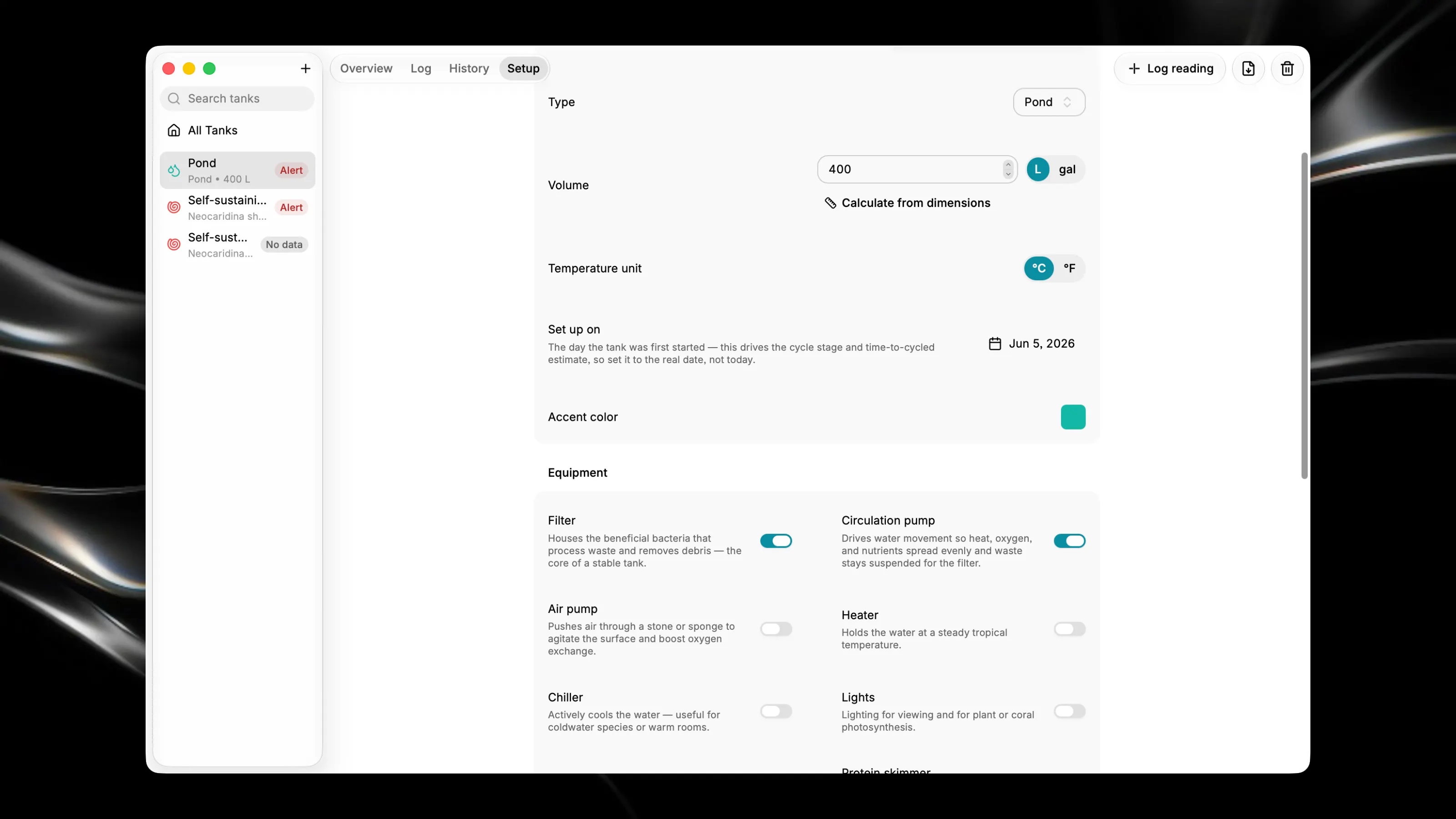Viewport: 1456px width, 819px height.
Task: Click the Self-sustaini... tank spiral icon
Action: 174,207
